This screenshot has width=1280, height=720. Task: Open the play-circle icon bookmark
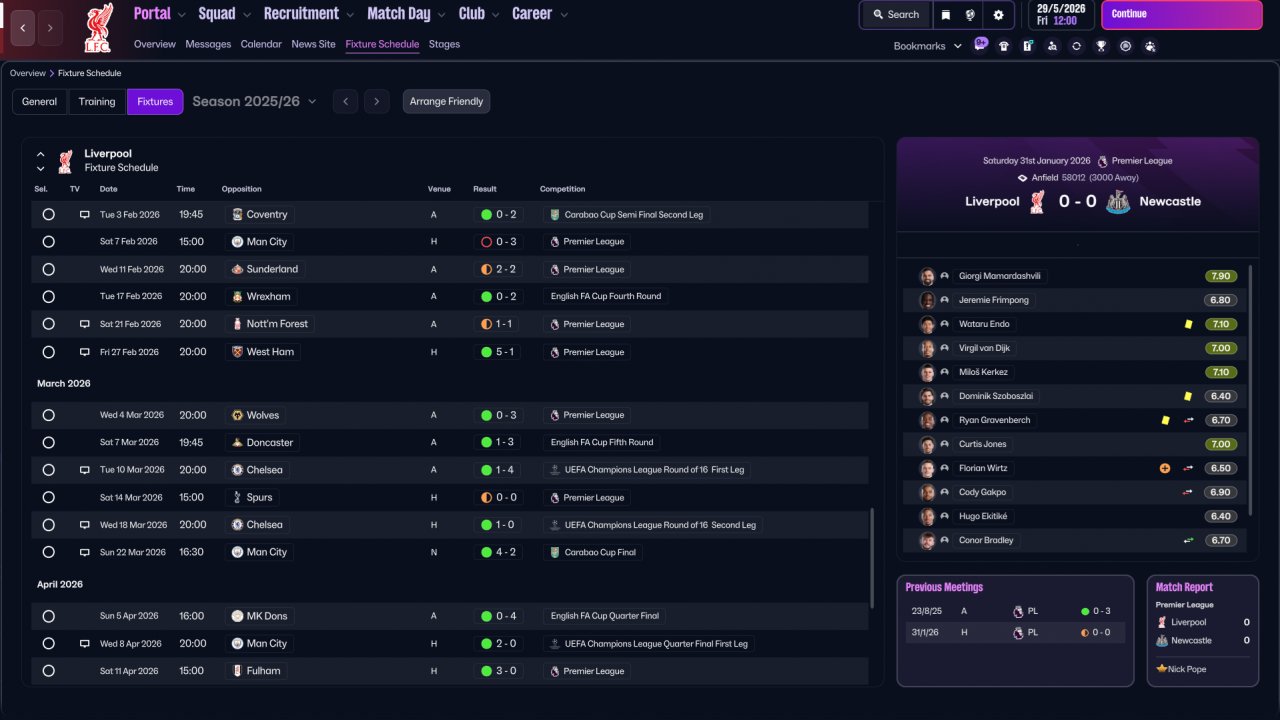click(x=1125, y=46)
